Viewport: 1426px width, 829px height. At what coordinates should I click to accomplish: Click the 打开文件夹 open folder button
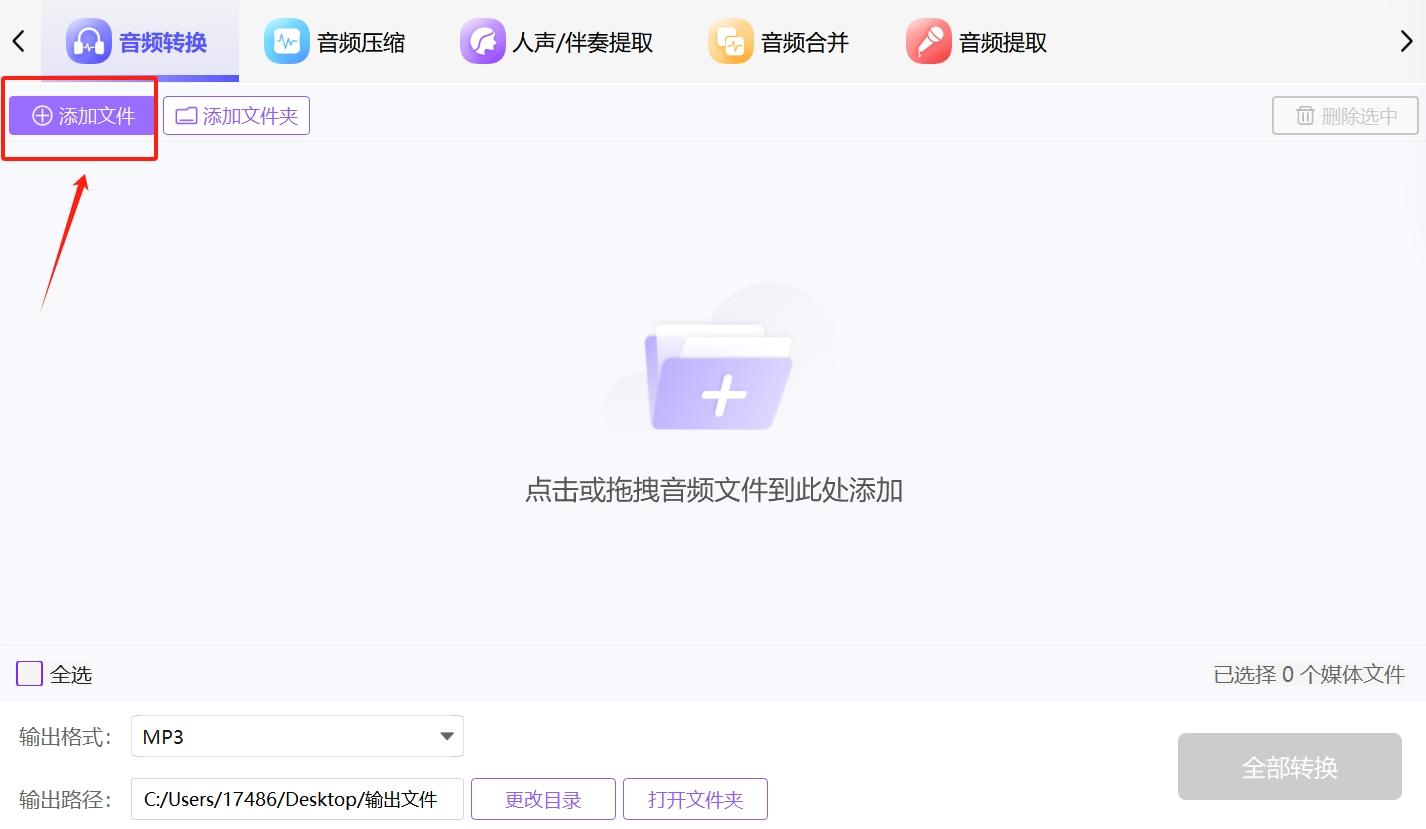click(695, 798)
